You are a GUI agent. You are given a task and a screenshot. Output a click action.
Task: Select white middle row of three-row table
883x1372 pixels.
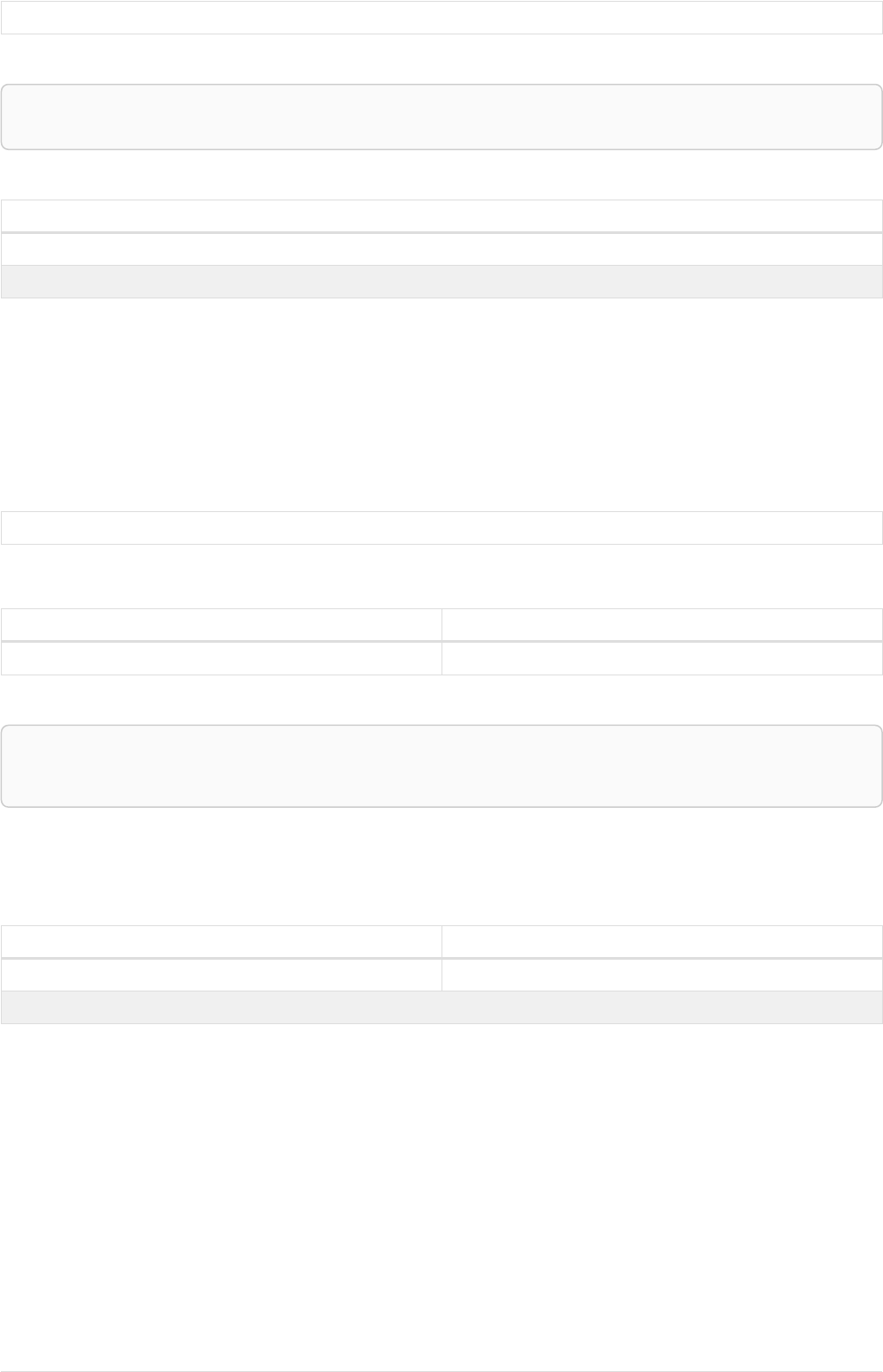(441, 249)
